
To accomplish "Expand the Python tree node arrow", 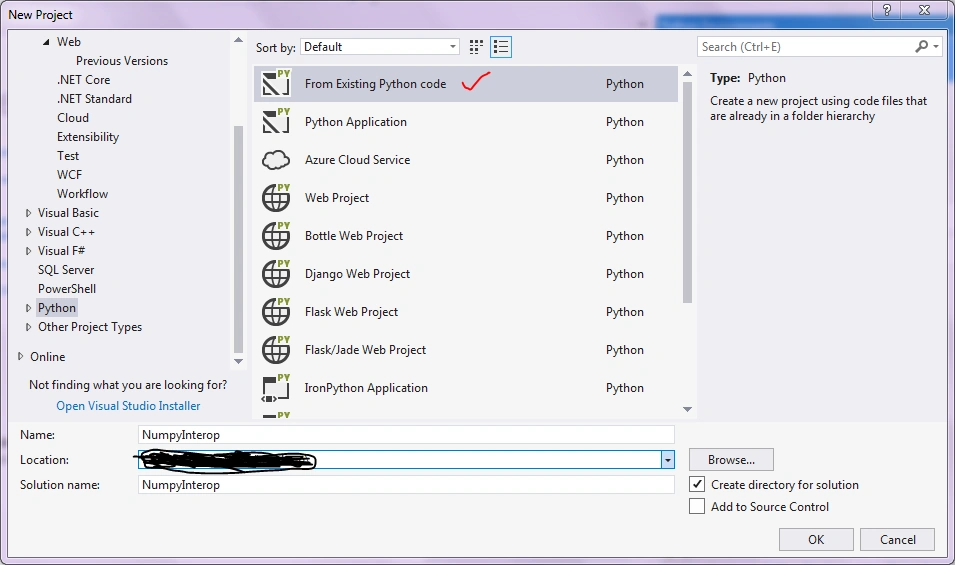I will click(28, 307).
